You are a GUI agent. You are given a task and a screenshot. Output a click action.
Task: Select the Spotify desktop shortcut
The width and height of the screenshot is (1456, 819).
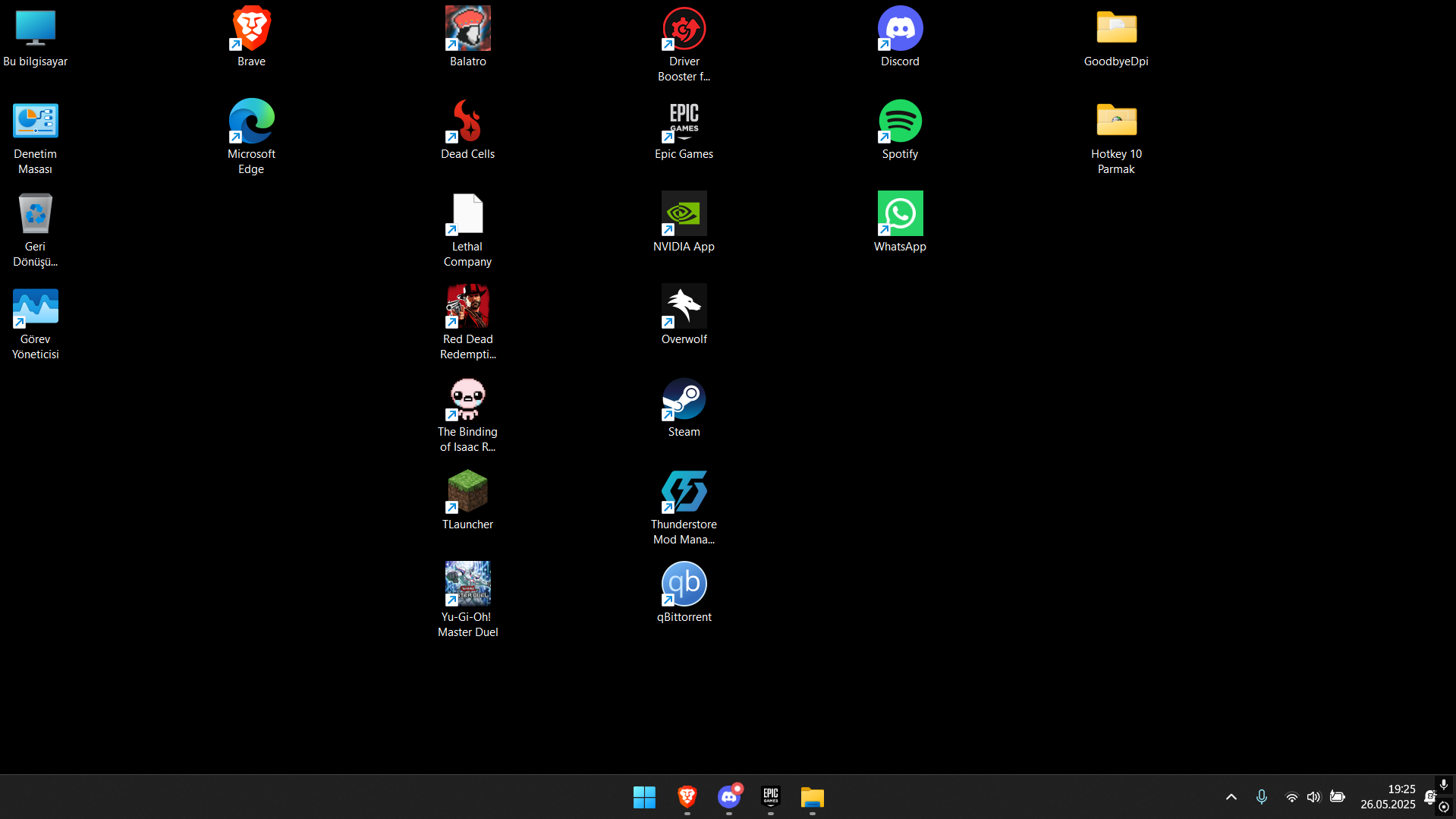pyautogui.click(x=900, y=131)
